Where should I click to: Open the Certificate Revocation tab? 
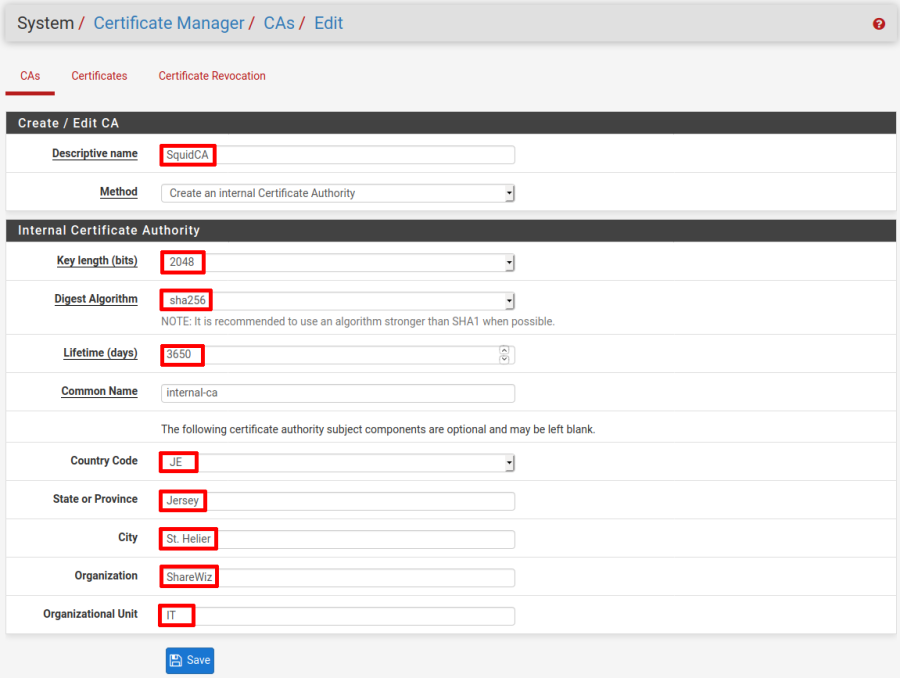(212, 76)
